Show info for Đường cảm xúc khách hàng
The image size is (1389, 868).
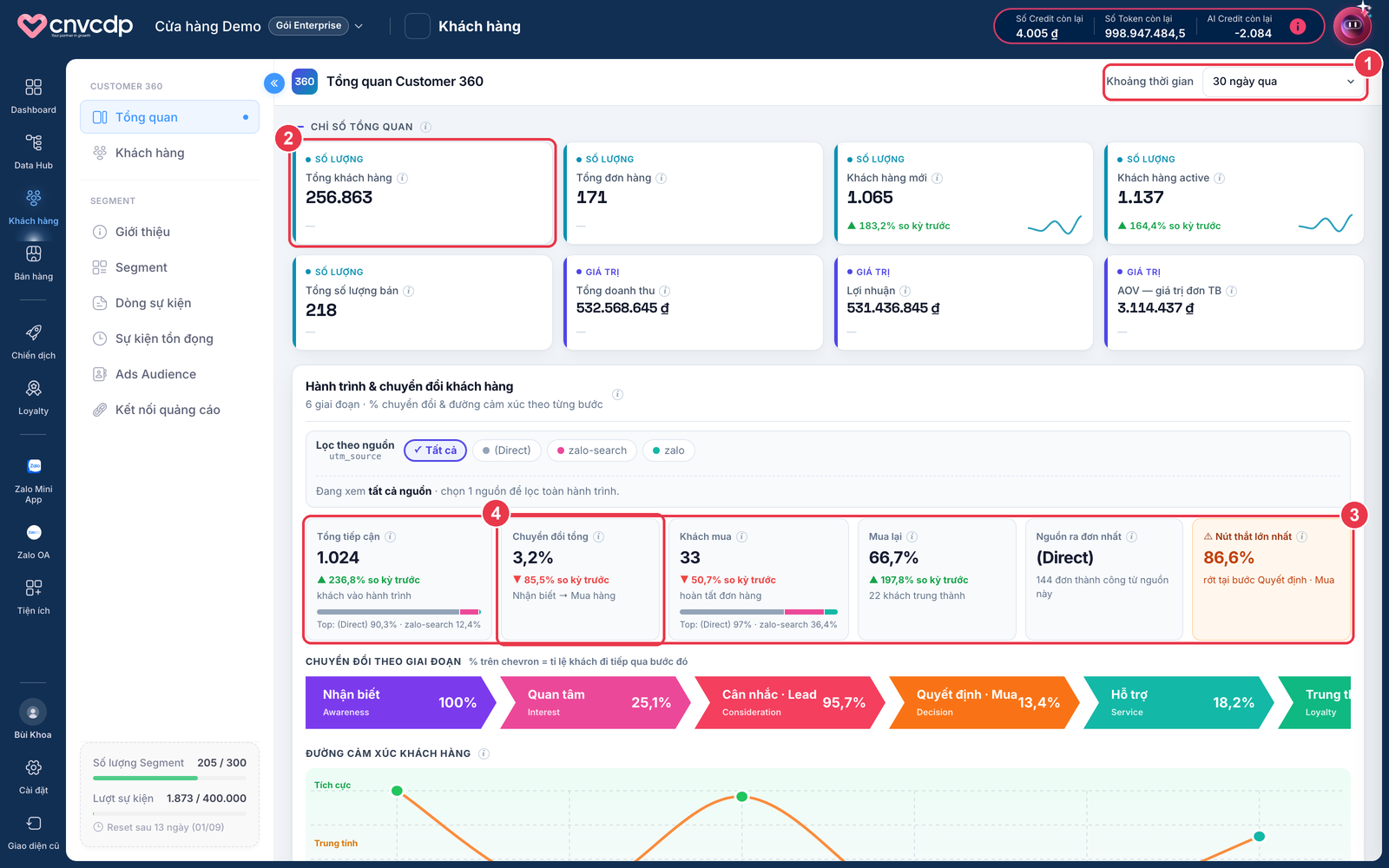click(484, 753)
